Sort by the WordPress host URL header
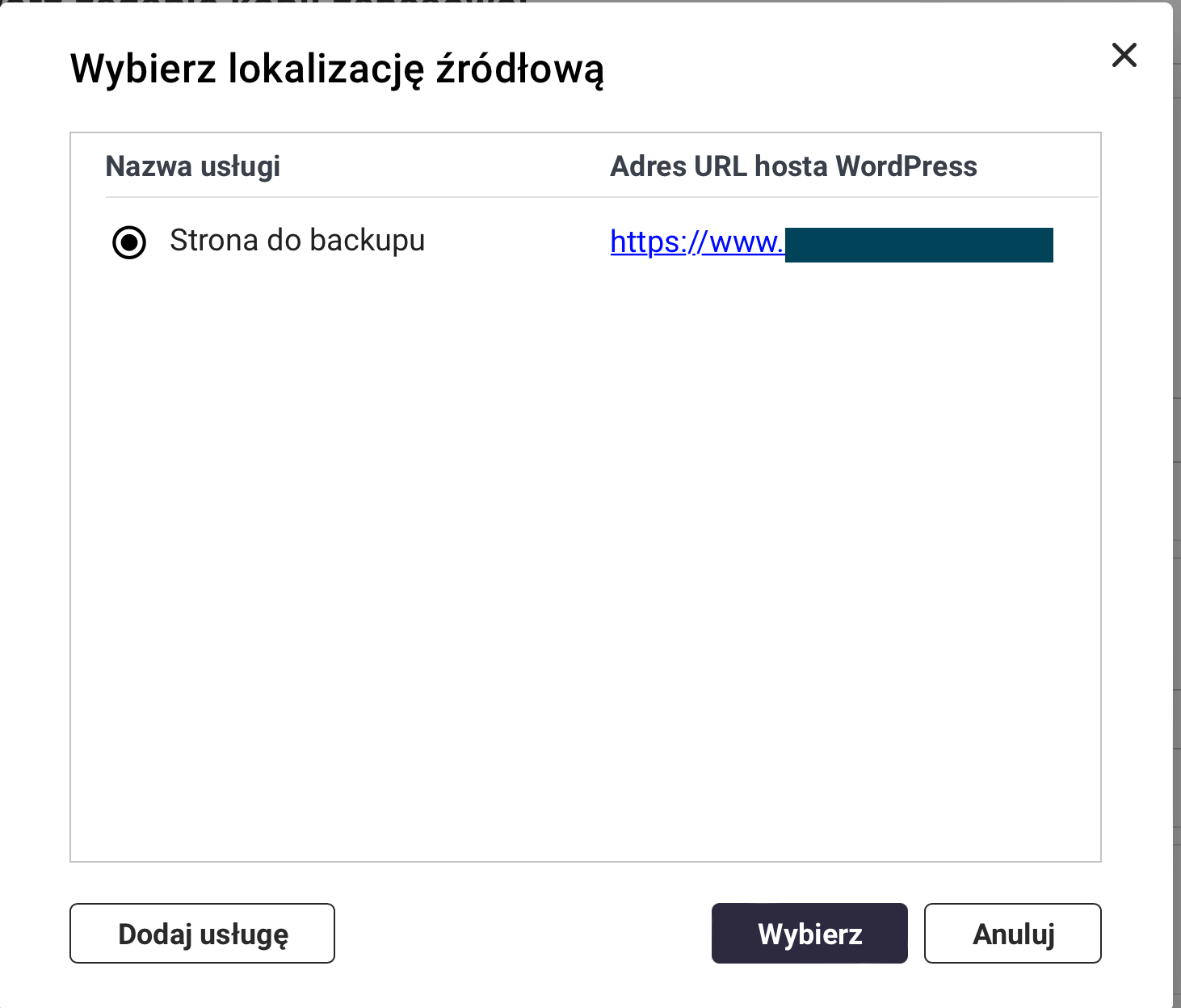The image size is (1181, 1008). pyautogui.click(x=793, y=166)
